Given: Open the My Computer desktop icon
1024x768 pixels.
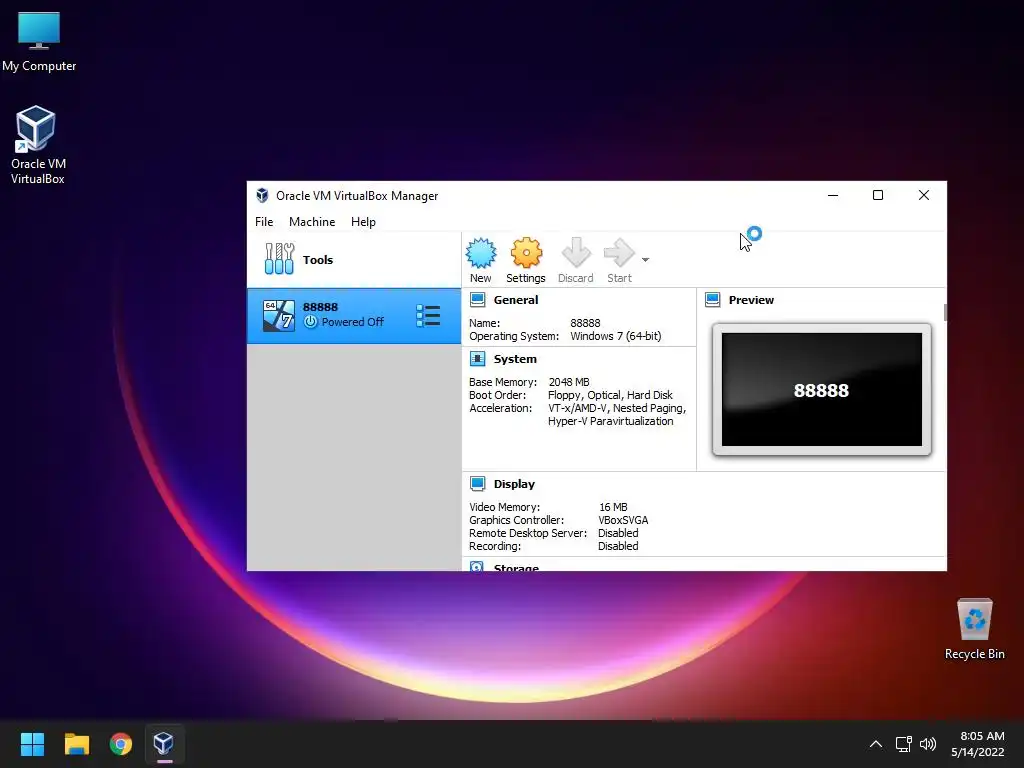Looking at the screenshot, I should coord(39,42).
